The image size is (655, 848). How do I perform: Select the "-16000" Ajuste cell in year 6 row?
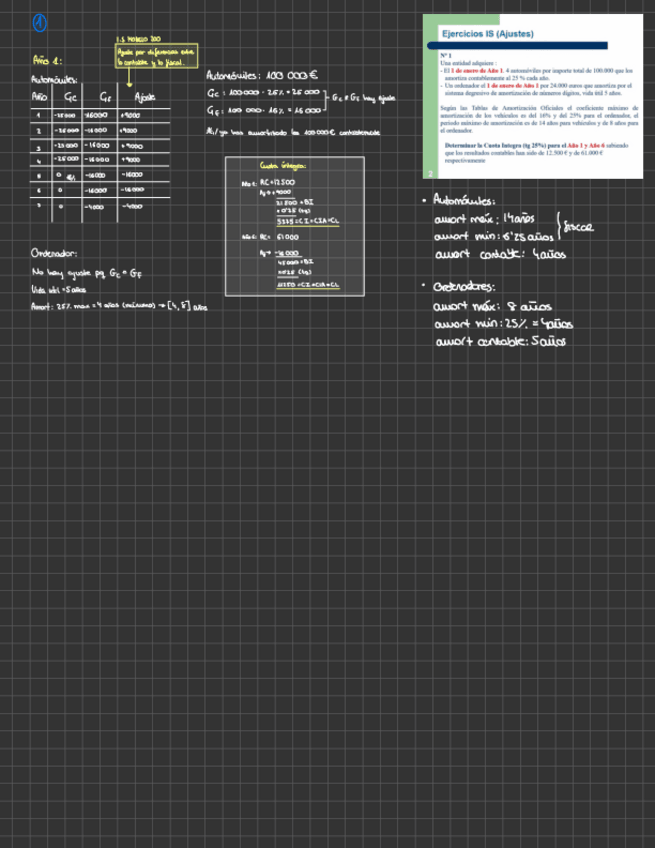click(132, 190)
